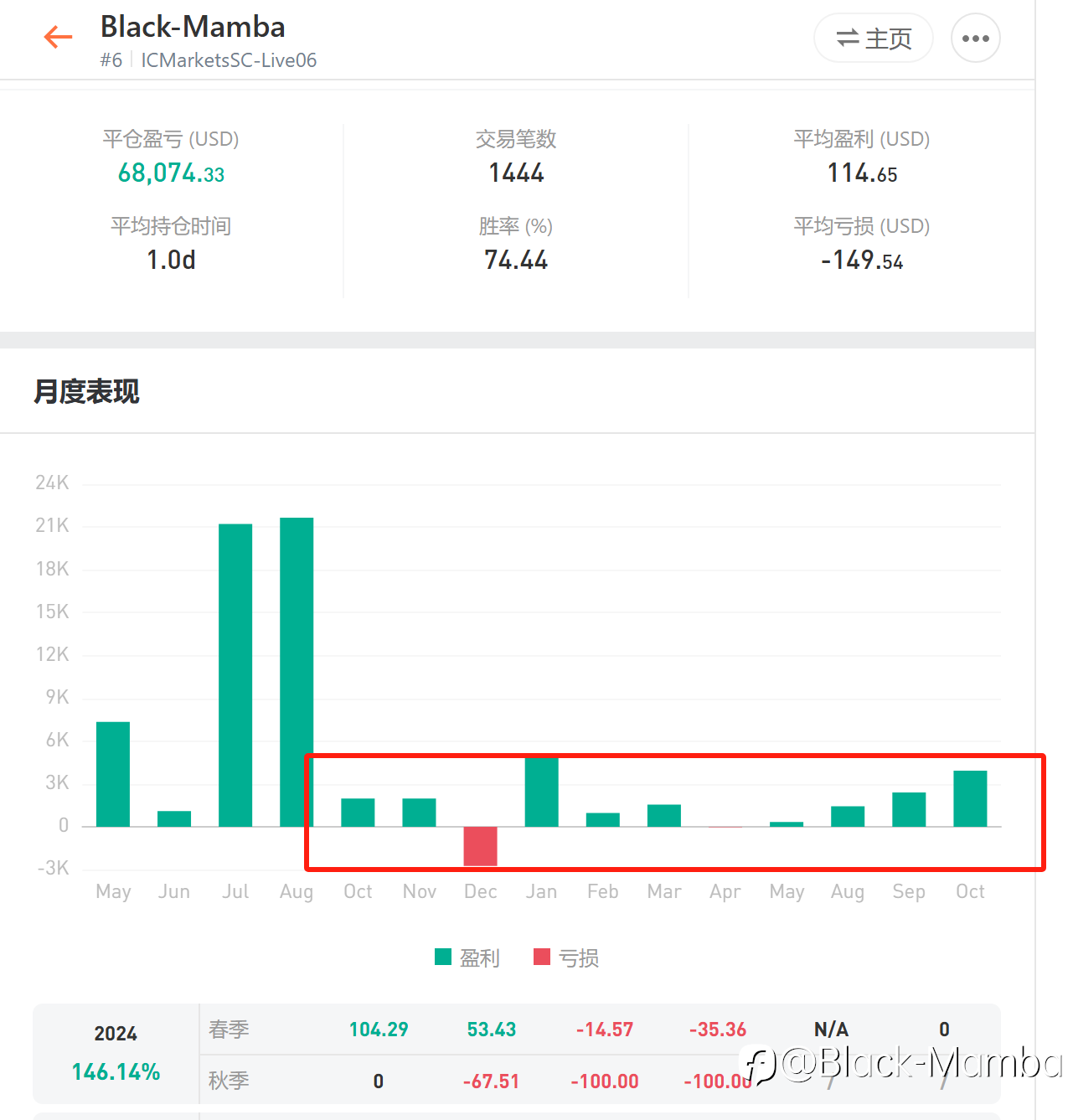
Task: Open the three-dot more options menu
Action: (976, 39)
